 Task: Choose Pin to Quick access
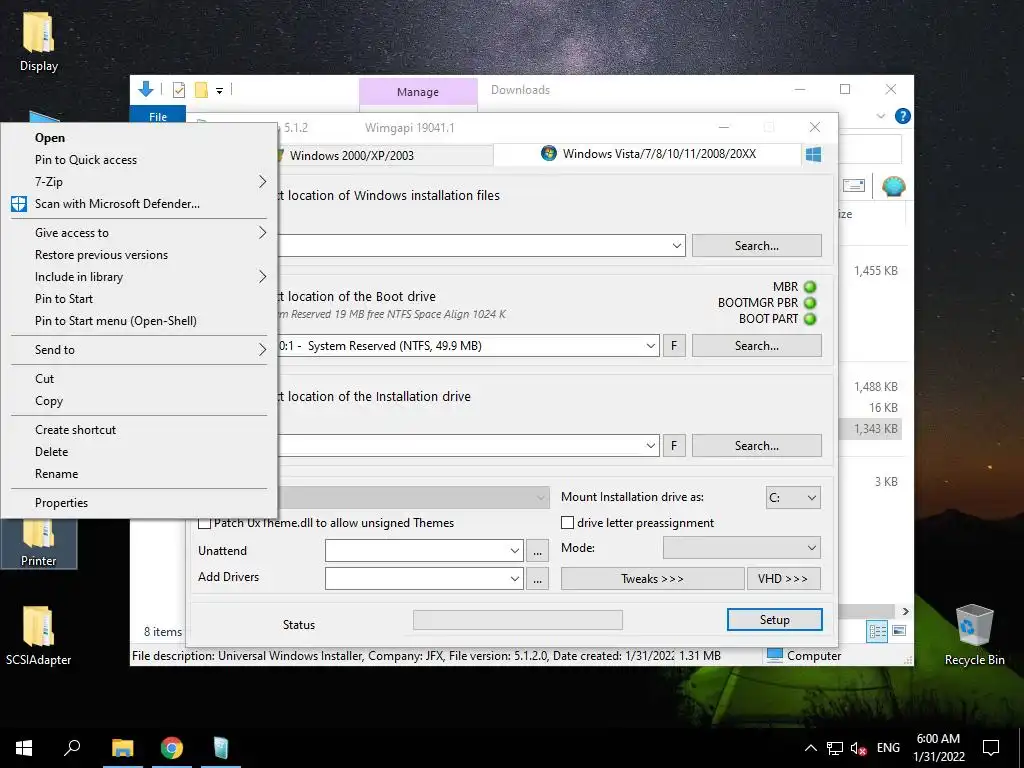pos(138,159)
